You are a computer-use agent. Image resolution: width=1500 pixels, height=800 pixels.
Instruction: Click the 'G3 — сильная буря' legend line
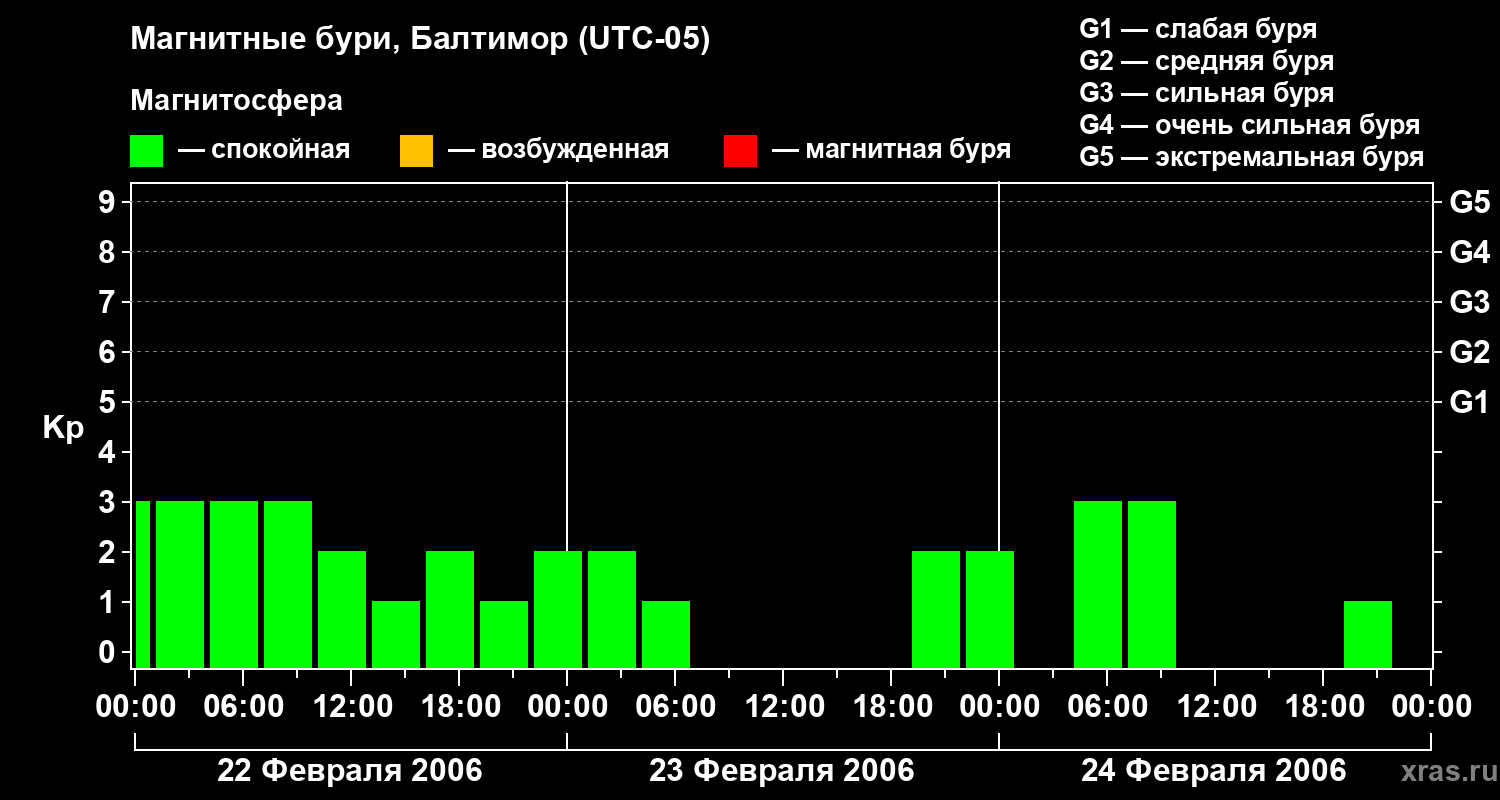point(1207,93)
